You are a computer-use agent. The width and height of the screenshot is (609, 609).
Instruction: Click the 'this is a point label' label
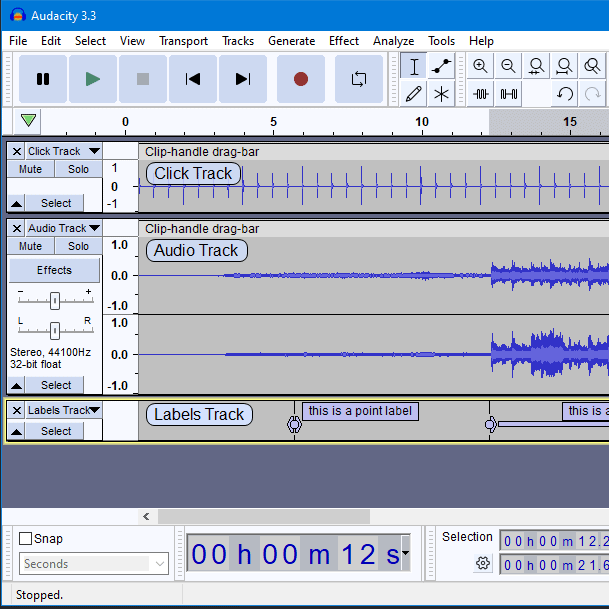[360, 411]
